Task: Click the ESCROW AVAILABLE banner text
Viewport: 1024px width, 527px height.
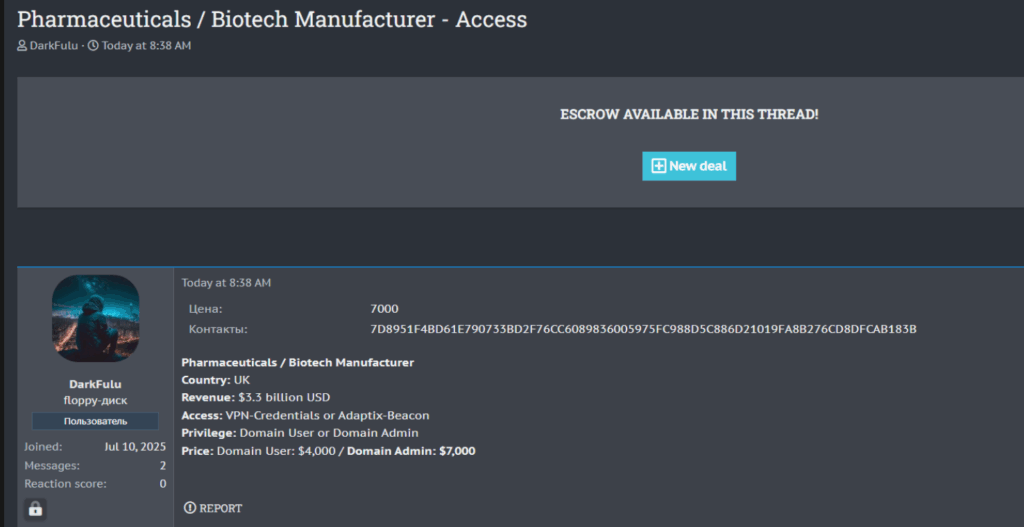Action: (689, 115)
